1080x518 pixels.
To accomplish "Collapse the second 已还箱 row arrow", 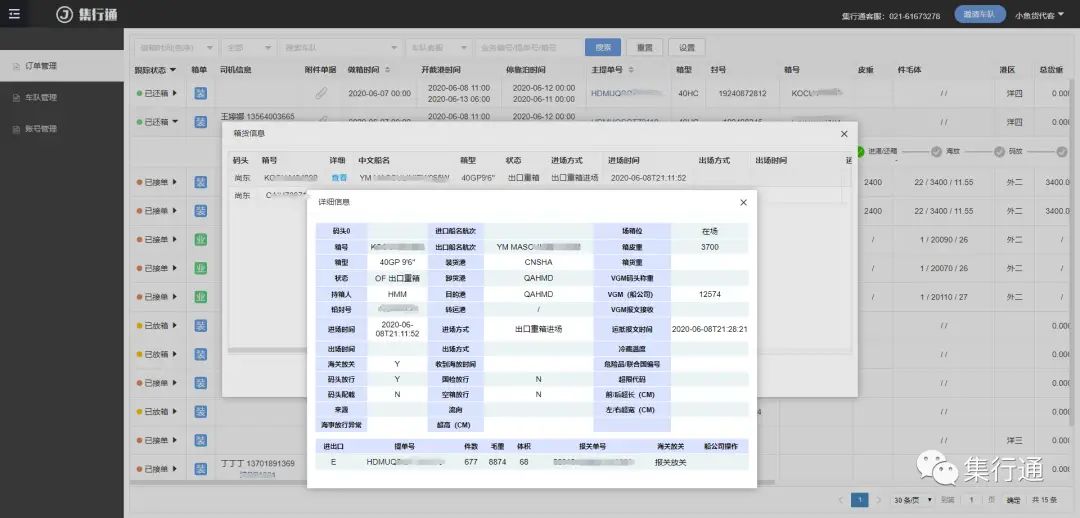I will (x=175, y=122).
